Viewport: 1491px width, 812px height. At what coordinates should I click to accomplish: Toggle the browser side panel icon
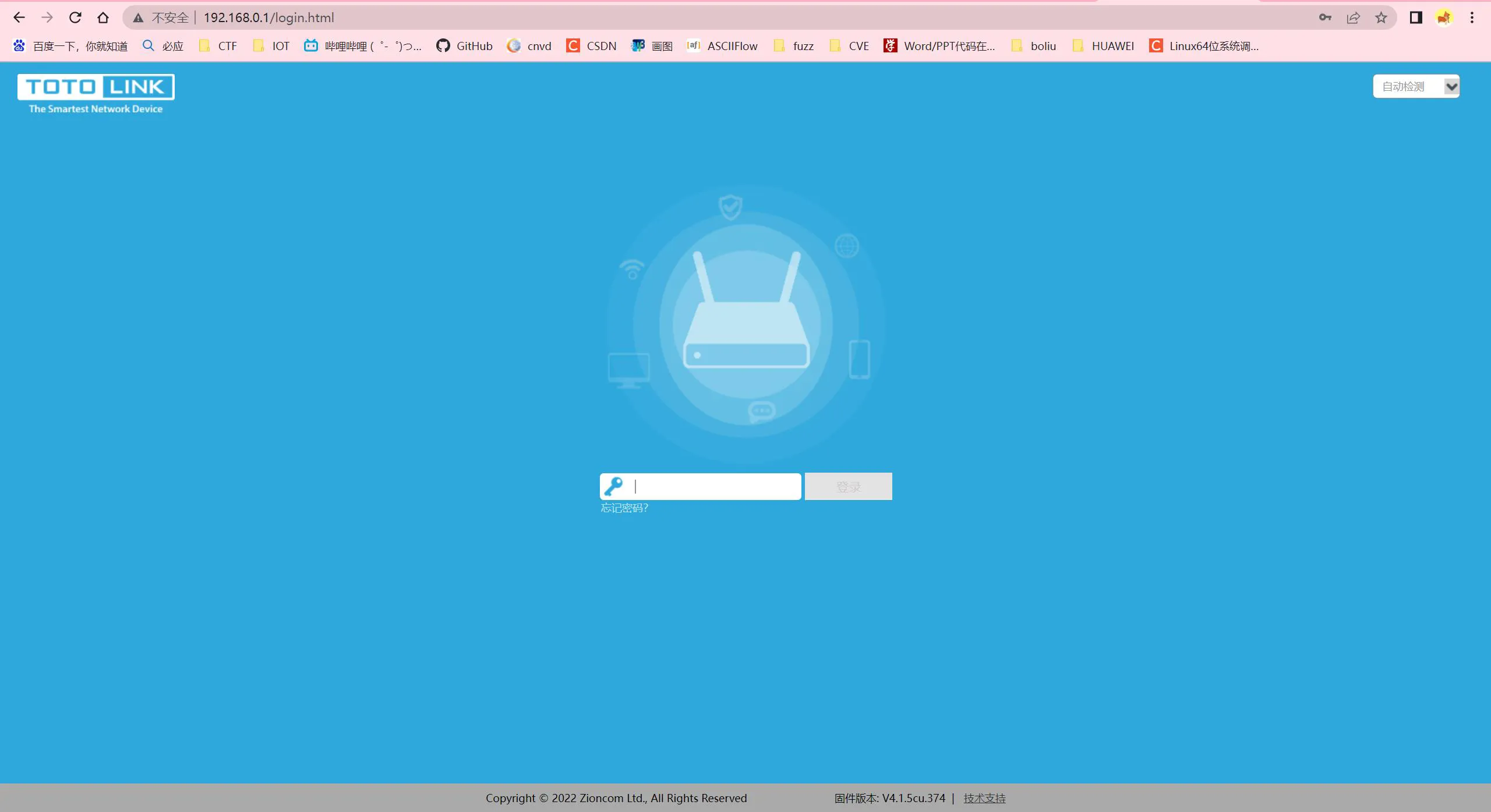1416,17
